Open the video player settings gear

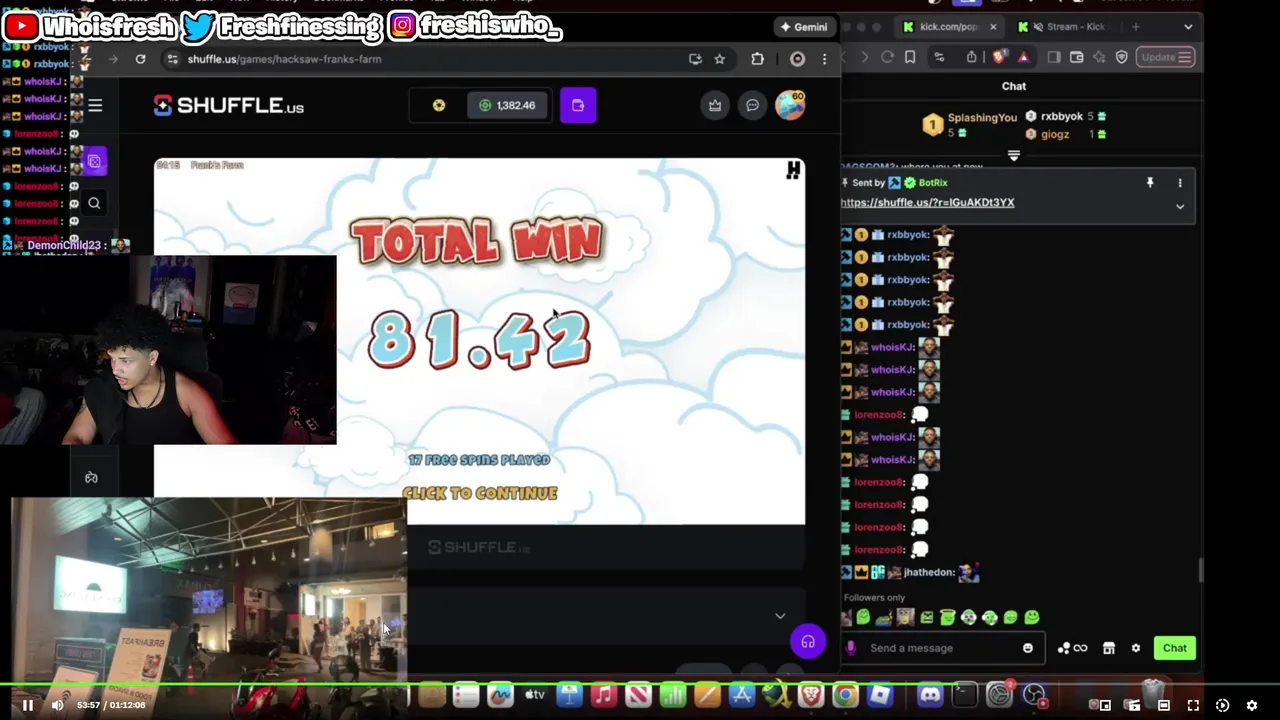(x=1251, y=705)
